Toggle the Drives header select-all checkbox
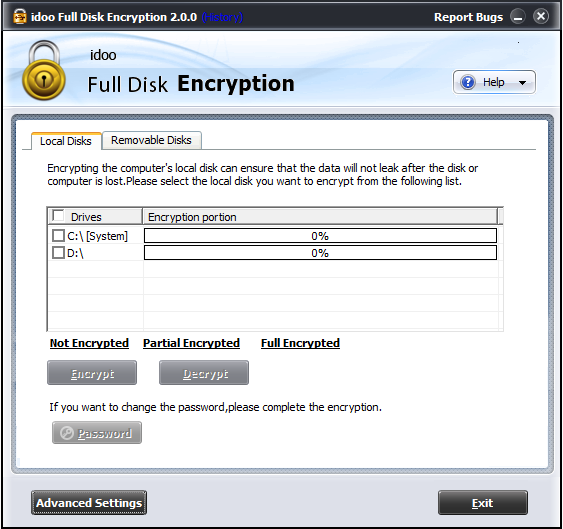This screenshot has width=563, height=529. point(58,215)
